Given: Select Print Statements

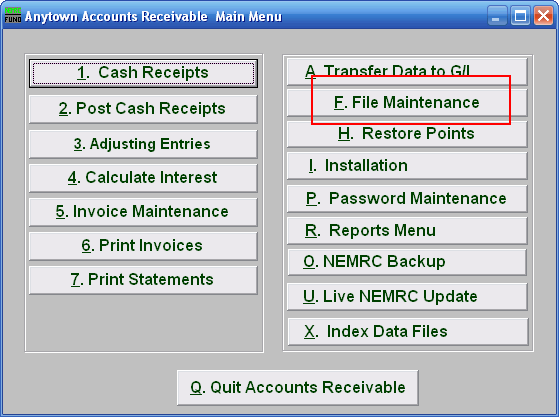Looking at the screenshot, I should coord(143,280).
